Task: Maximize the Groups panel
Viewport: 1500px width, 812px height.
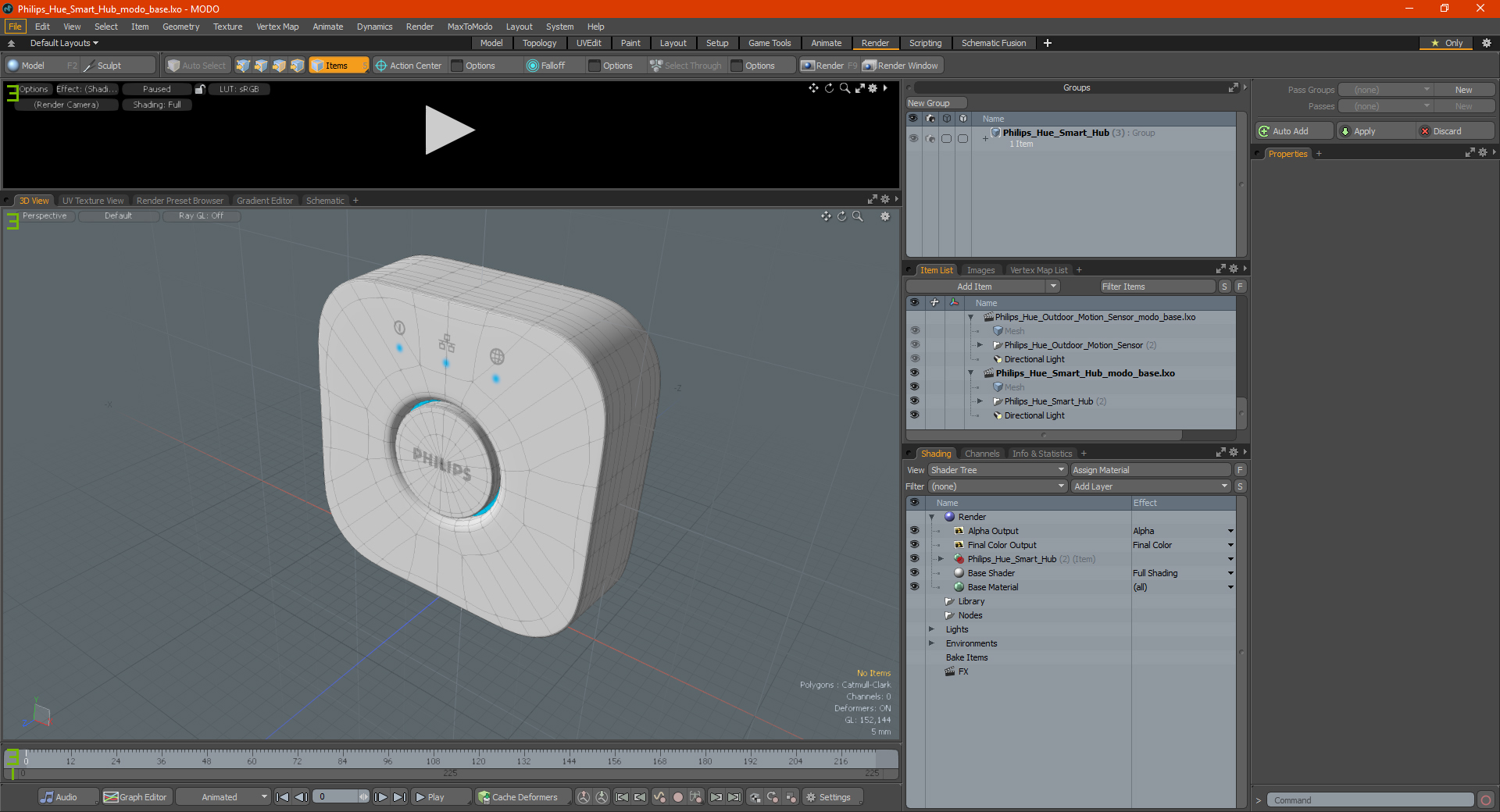Action: (x=1233, y=87)
